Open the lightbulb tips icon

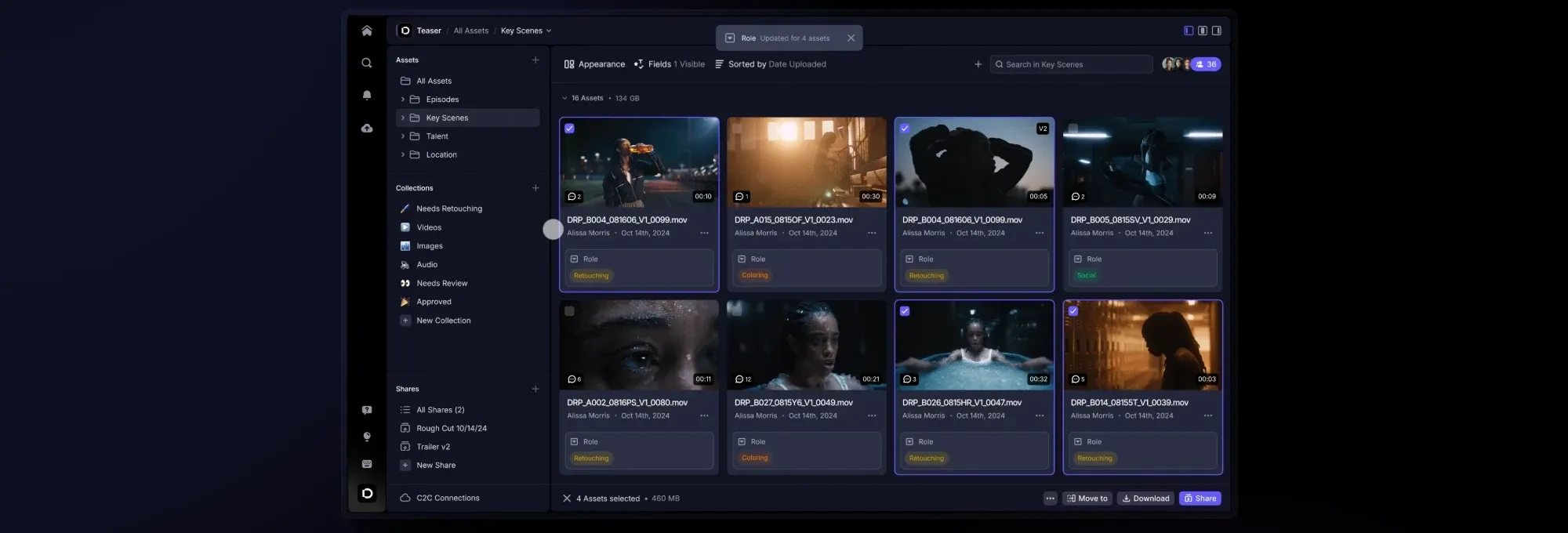(366, 437)
